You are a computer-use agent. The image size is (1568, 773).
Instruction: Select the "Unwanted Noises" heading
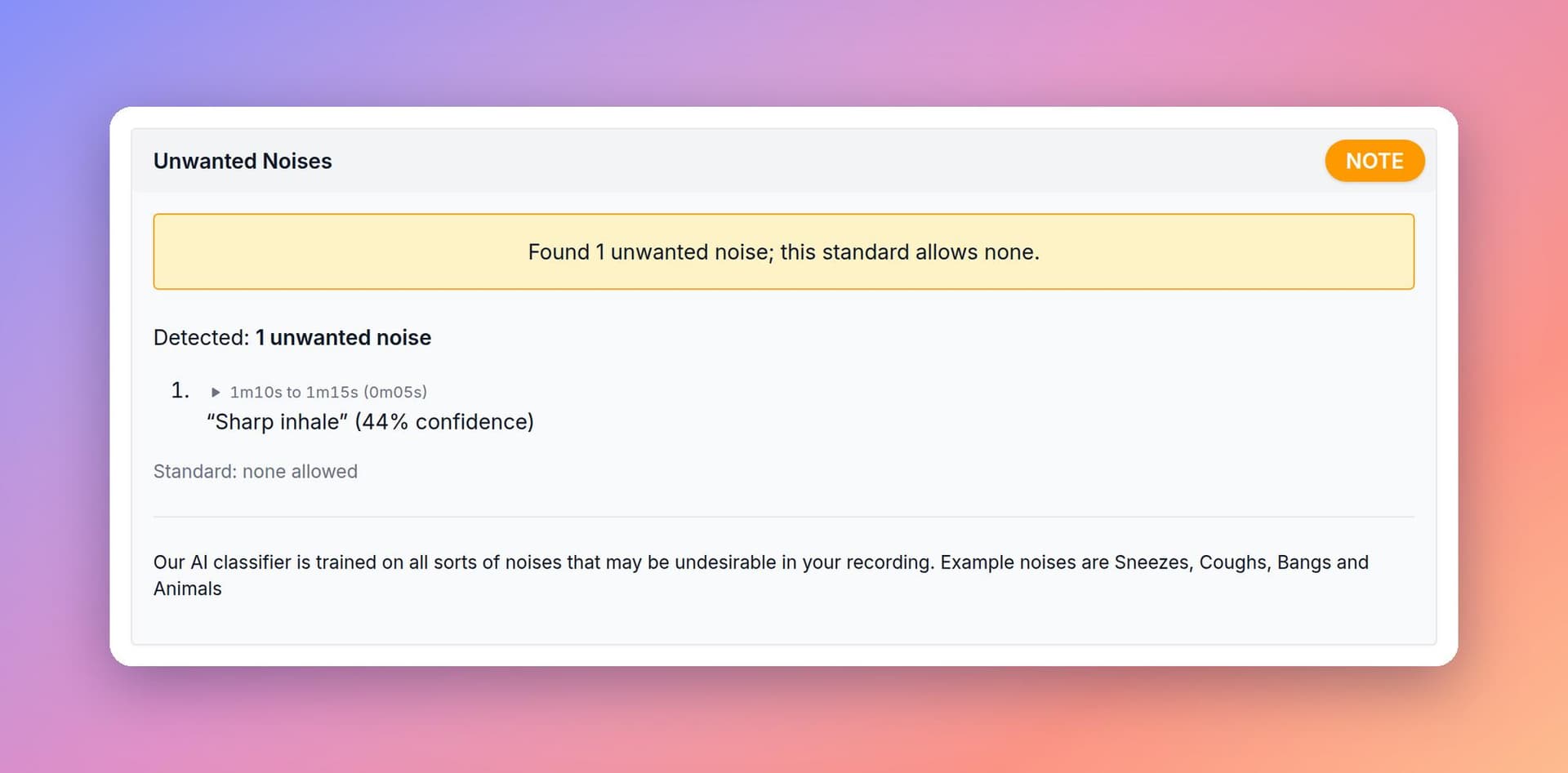tap(243, 161)
